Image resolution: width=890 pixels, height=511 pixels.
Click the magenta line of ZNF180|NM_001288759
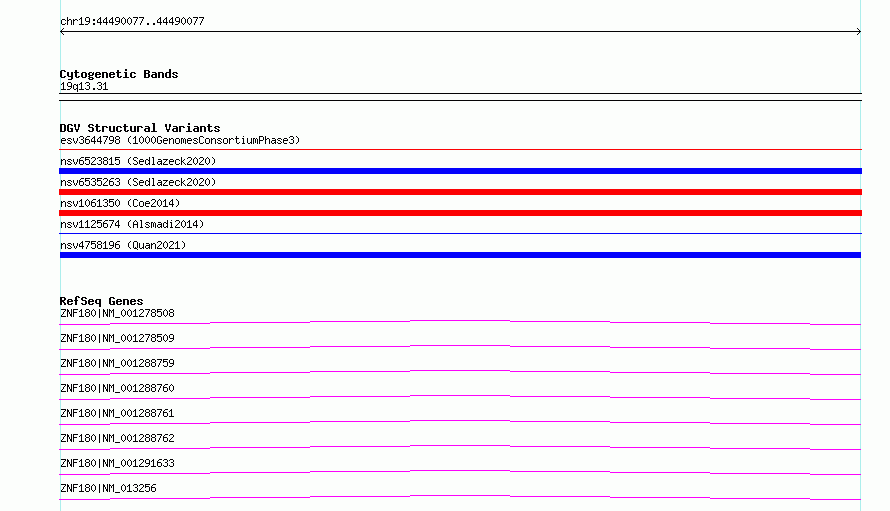(x=460, y=372)
